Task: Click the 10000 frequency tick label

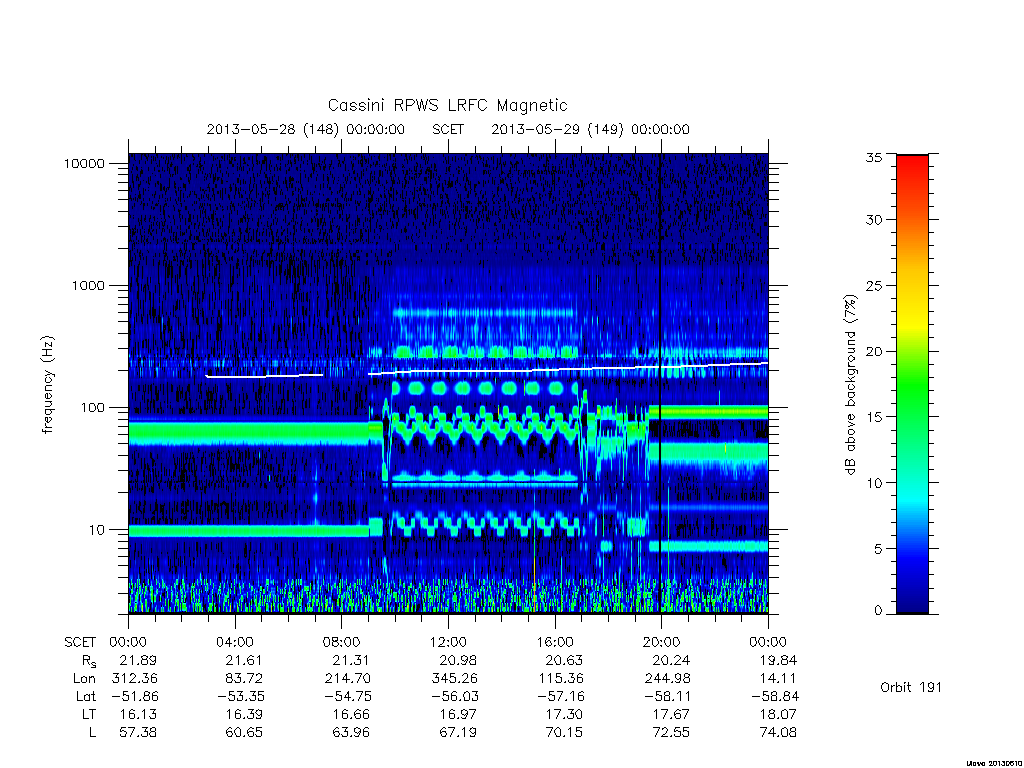Action: pyautogui.click(x=84, y=163)
